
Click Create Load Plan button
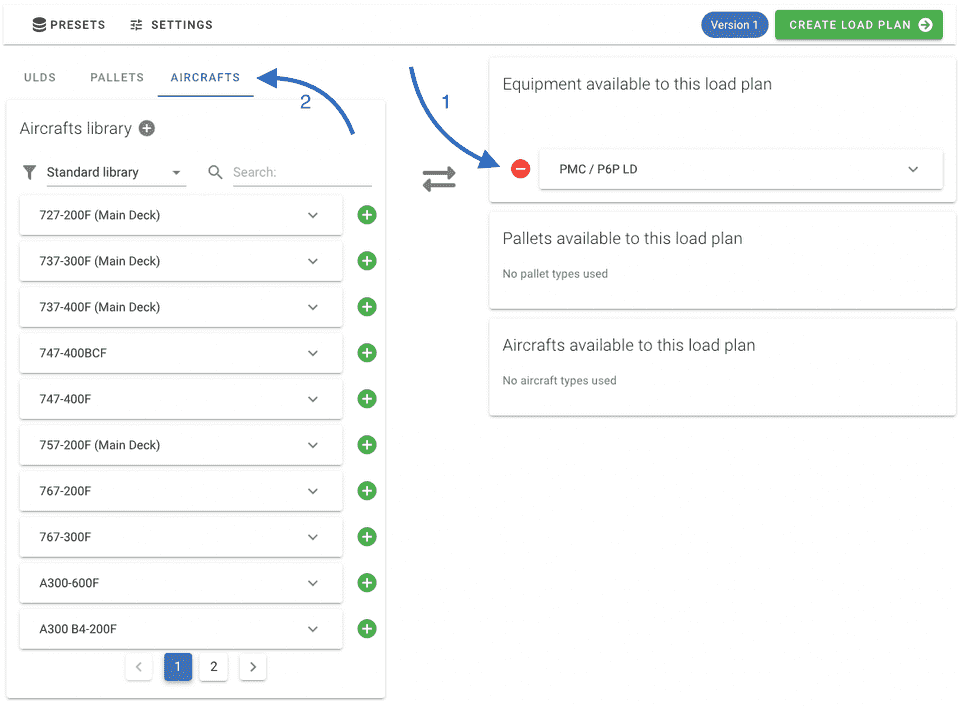[859, 25]
